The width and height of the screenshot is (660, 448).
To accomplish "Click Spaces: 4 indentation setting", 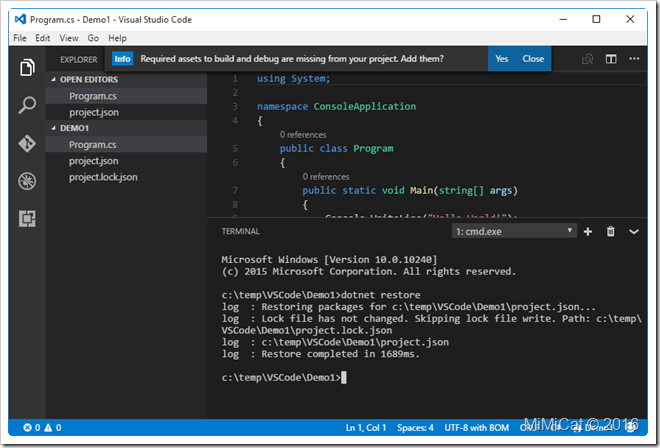I will [415, 428].
